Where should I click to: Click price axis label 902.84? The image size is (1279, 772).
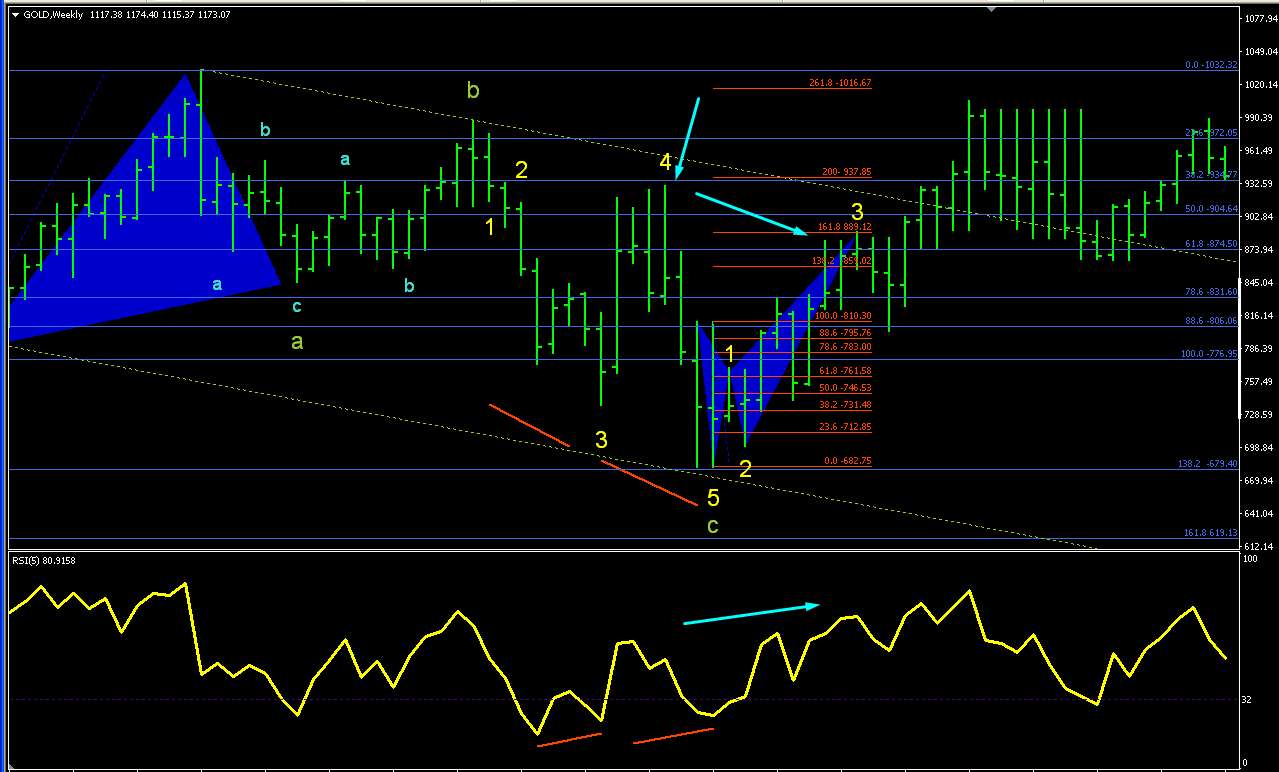(x=1258, y=217)
